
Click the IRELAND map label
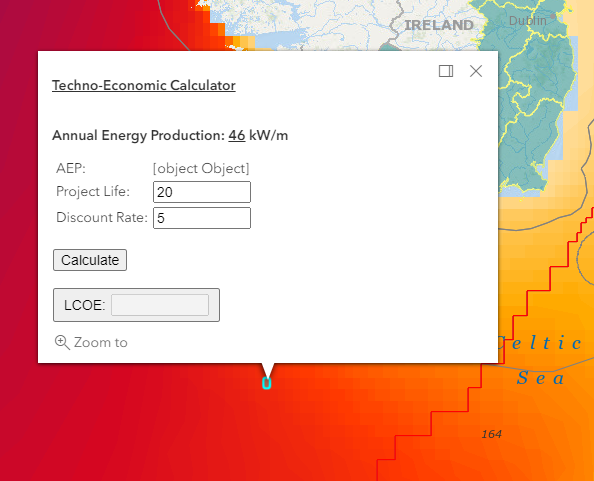(439, 25)
